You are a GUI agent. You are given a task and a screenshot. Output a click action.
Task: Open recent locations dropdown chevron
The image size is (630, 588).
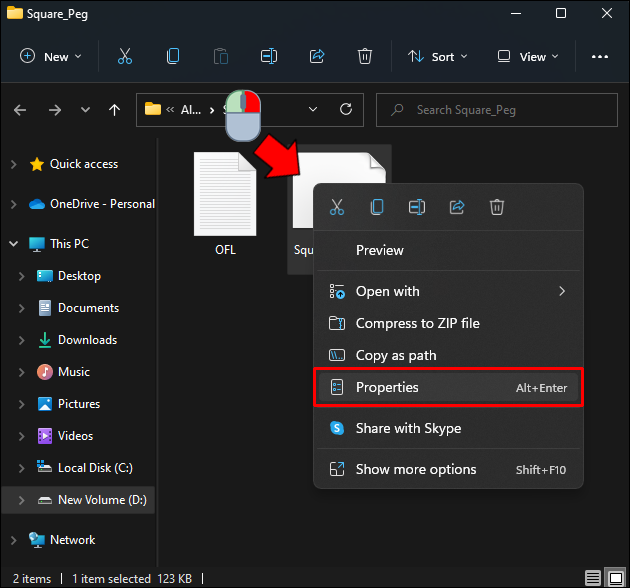[85, 109]
